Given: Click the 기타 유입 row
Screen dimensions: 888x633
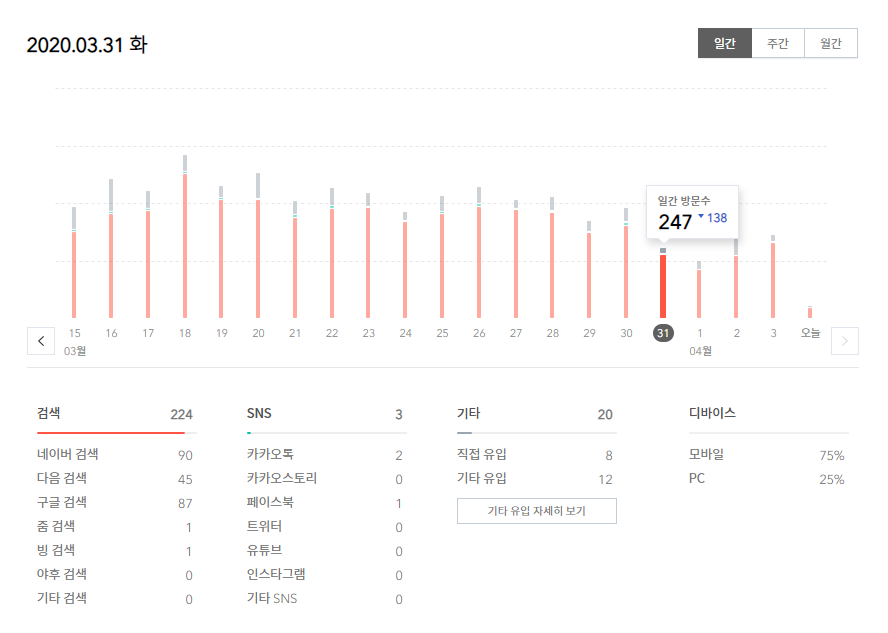Looking at the screenshot, I should pyautogui.click(x=535, y=478).
